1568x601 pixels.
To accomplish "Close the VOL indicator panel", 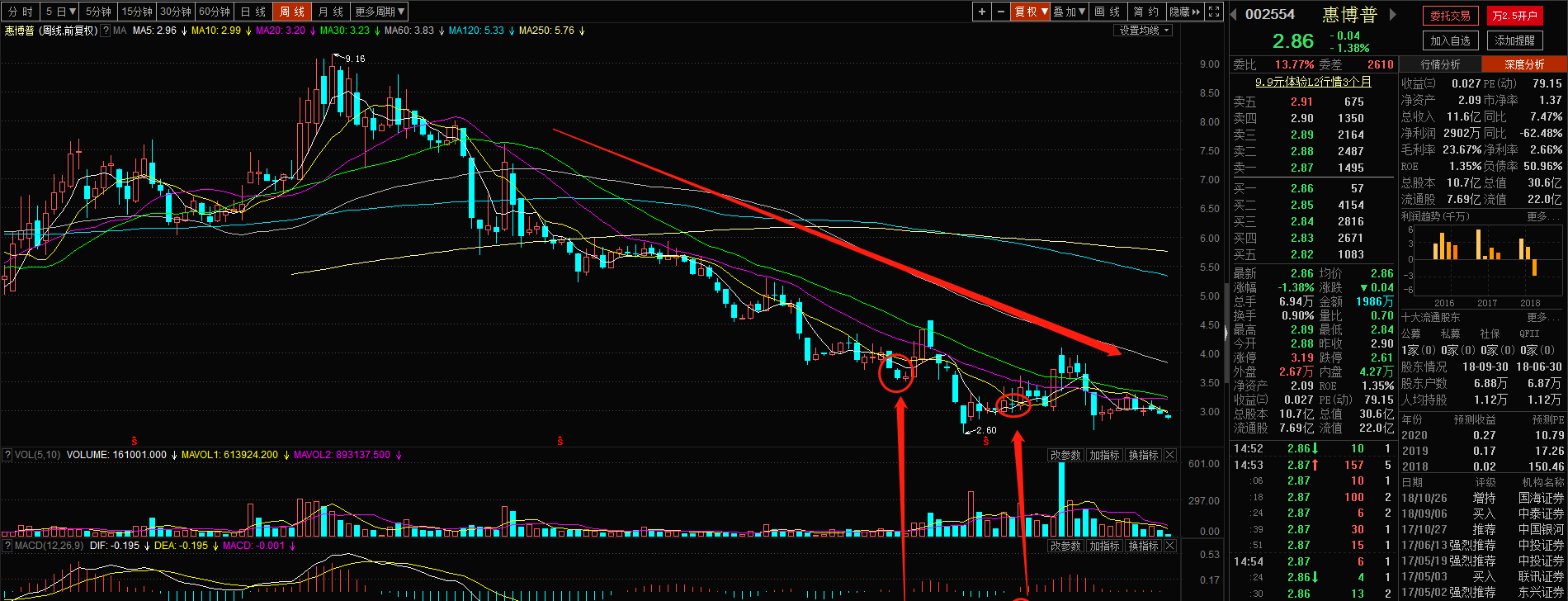I will [1170, 455].
